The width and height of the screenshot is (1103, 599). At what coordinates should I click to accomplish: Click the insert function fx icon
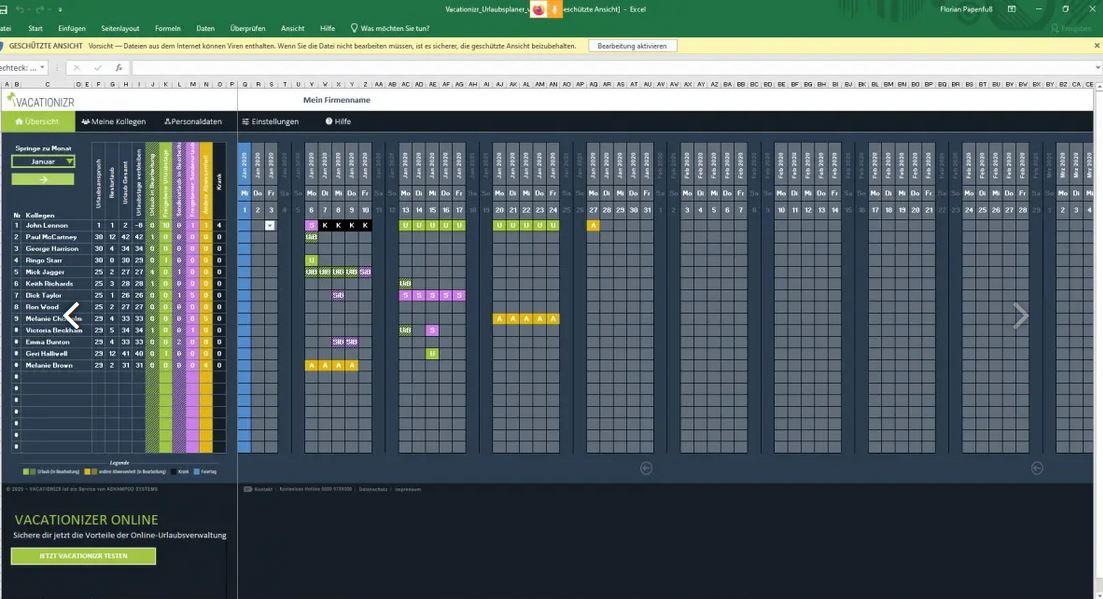pyautogui.click(x=118, y=68)
